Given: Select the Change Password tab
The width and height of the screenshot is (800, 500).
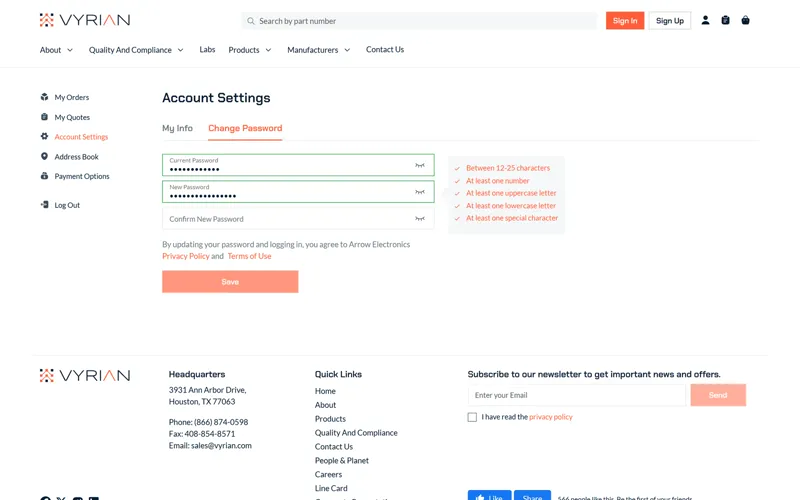Looking at the screenshot, I should coord(245,128).
